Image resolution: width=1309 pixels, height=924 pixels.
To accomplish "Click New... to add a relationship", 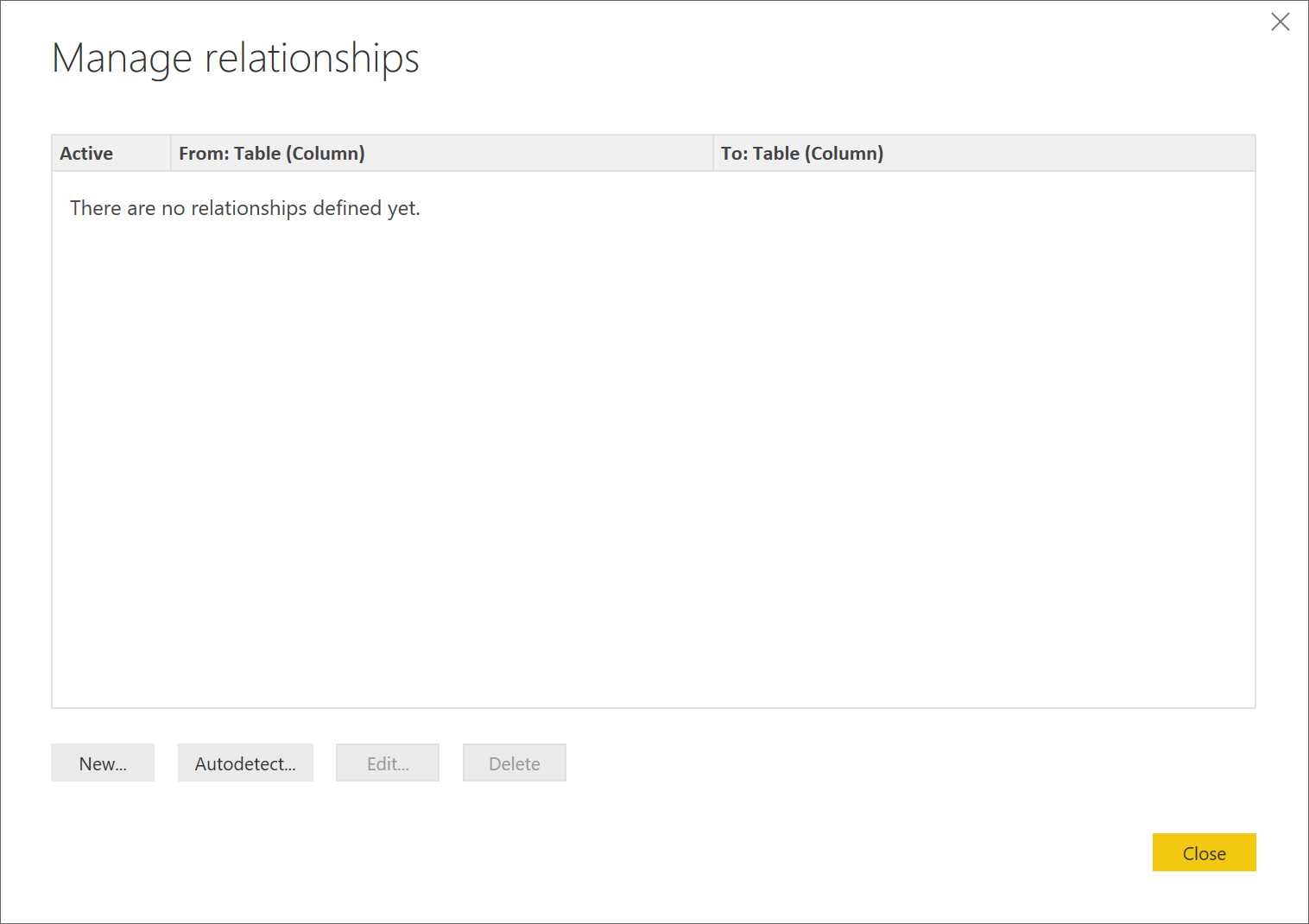I will pos(102,763).
